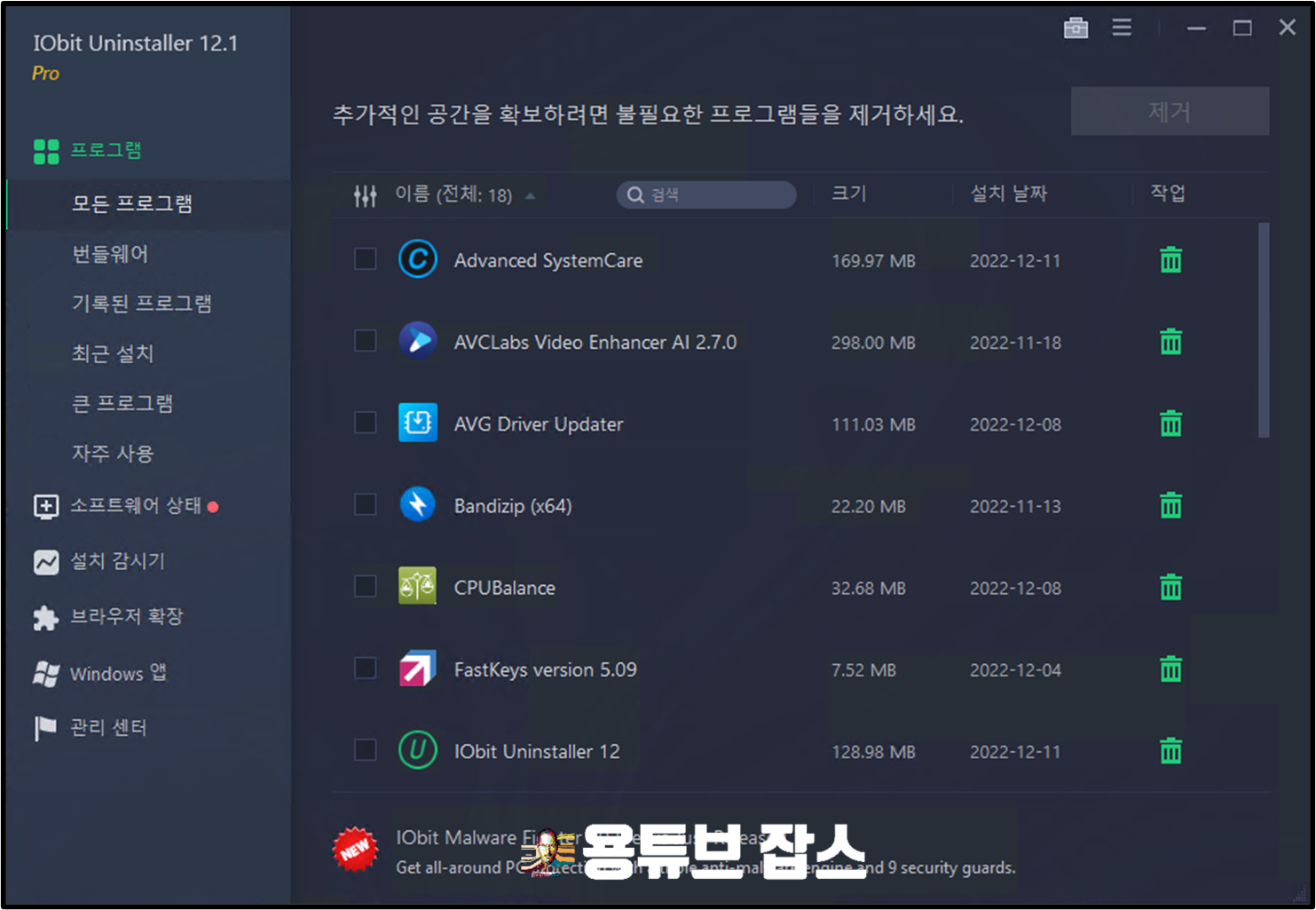Click the 작업 column header
The height and width of the screenshot is (910, 1316).
[x=1167, y=194]
